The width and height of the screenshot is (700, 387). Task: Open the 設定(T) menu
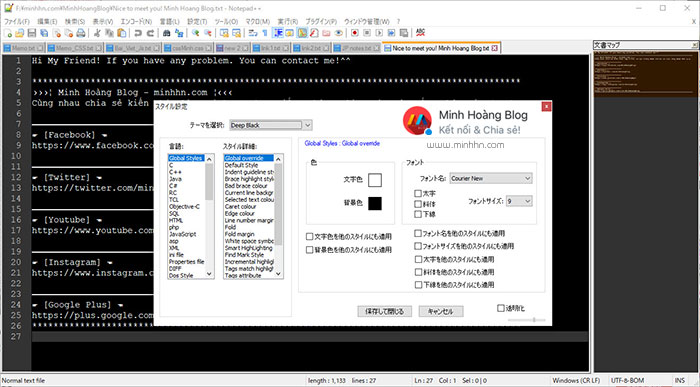196,21
